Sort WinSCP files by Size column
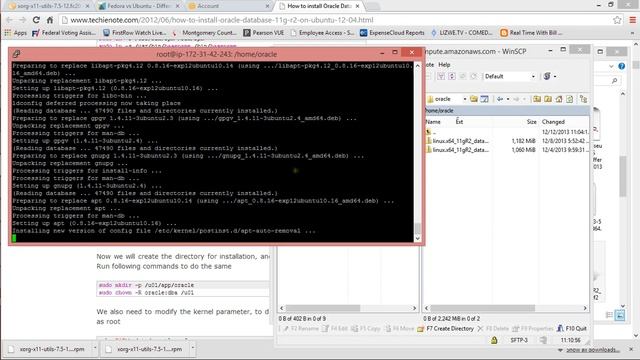The height and width of the screenshot is (360, 640). pyautogui.click(x=531, y=122)
